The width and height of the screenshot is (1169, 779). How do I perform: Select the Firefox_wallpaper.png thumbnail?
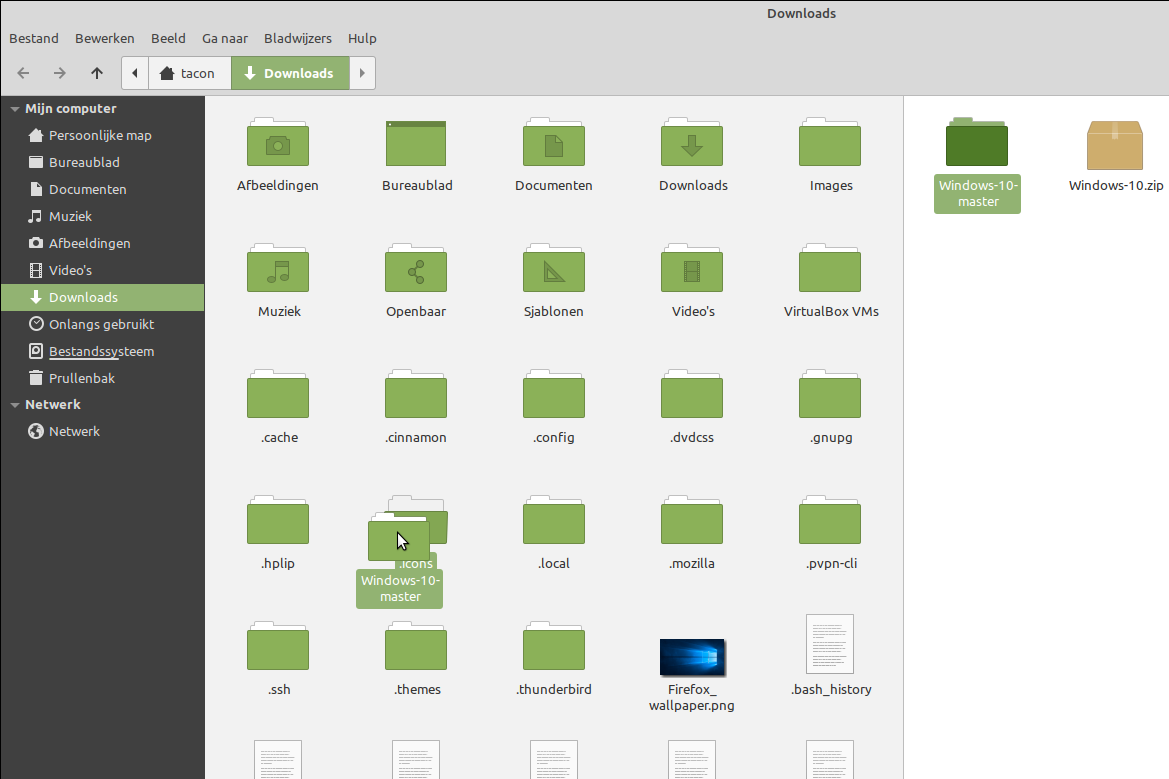click(x=692, y=656)
